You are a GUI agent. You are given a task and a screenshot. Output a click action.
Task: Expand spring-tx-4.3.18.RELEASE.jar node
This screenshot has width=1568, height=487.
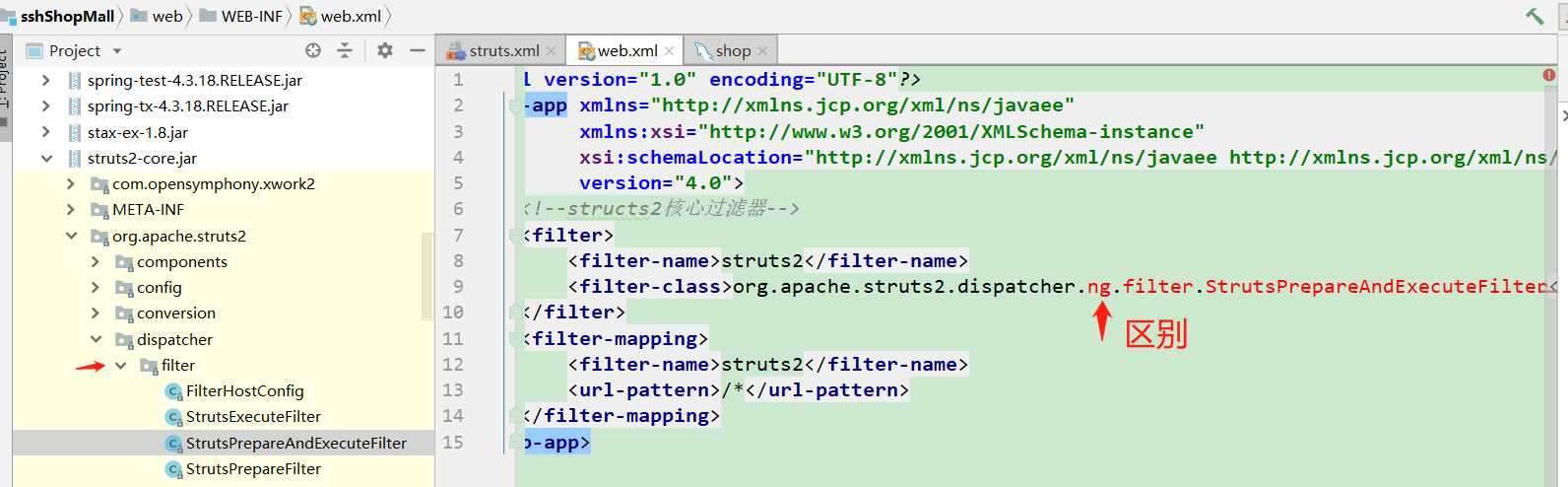pyautogui.click(x=45, y=105)
